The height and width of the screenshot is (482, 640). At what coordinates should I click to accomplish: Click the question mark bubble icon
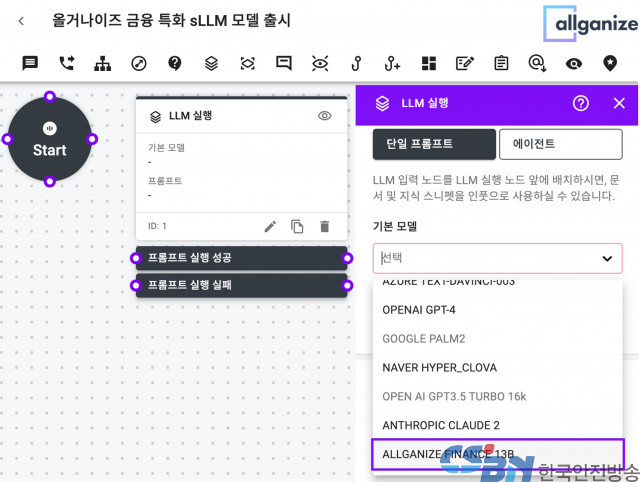(175, 63)
